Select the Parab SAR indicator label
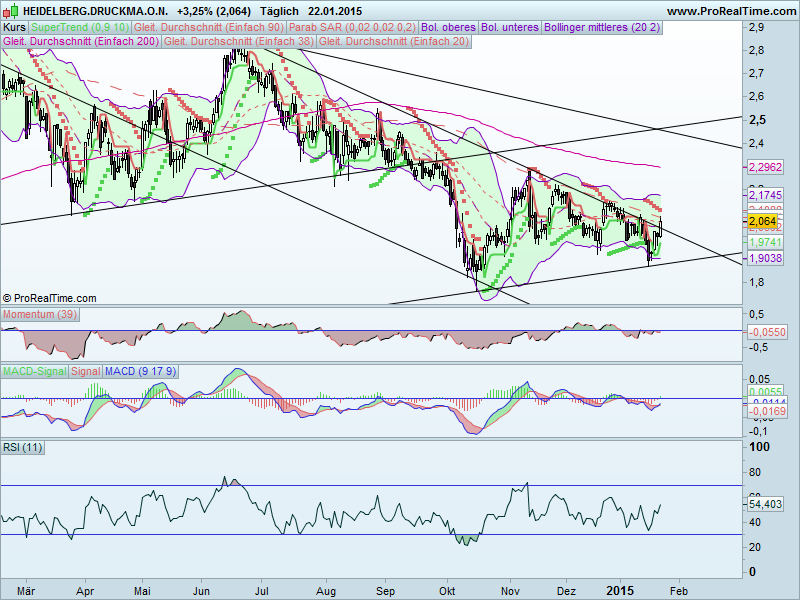800x600 pixels. pyautogui.click(x=352, y=27)
